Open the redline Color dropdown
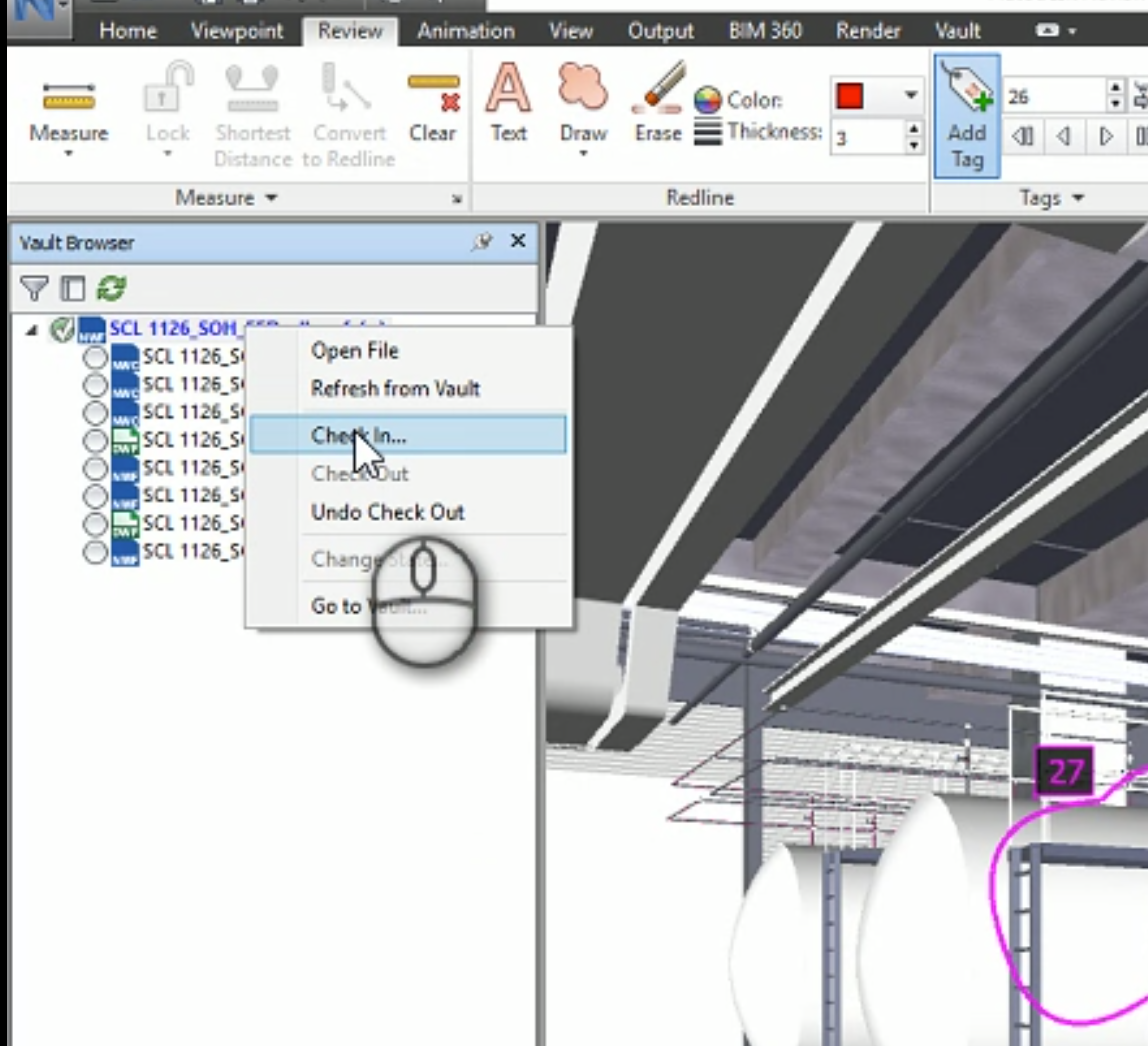Image resolution: width=1148 pixels, height=1046 pixels. 908,96
